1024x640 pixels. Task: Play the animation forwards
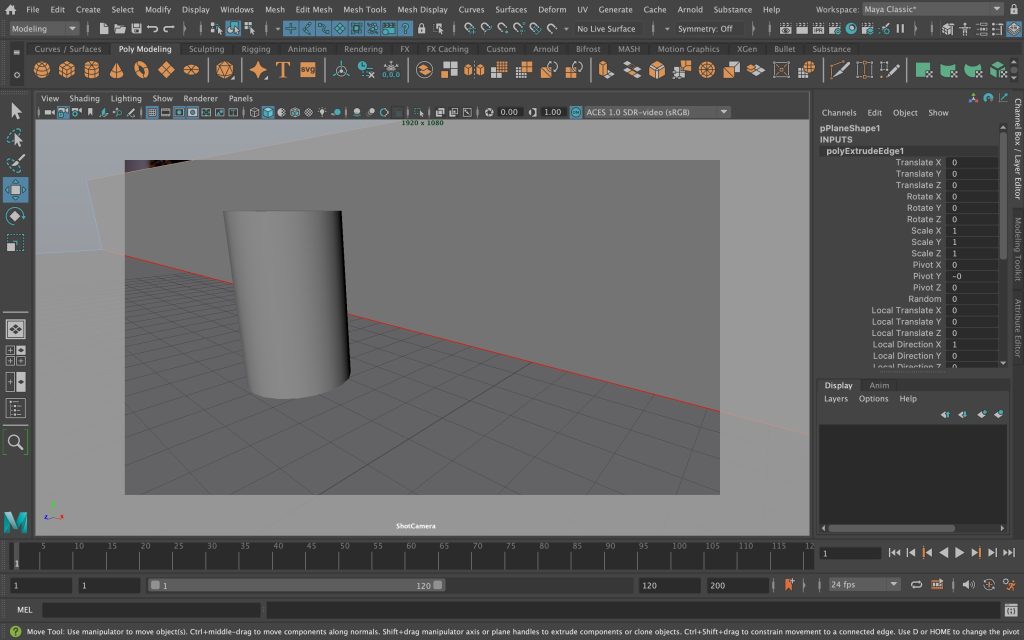coord(959,552)
